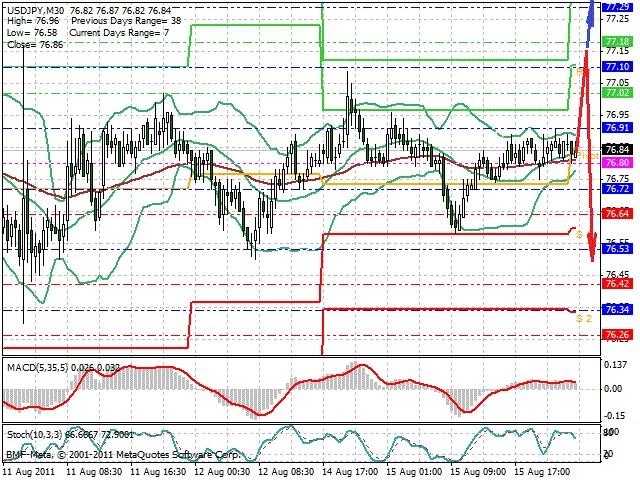Select the black 76.84 current price label
The height and width of the screenshot is (480, 640).
tap(617, 149)
